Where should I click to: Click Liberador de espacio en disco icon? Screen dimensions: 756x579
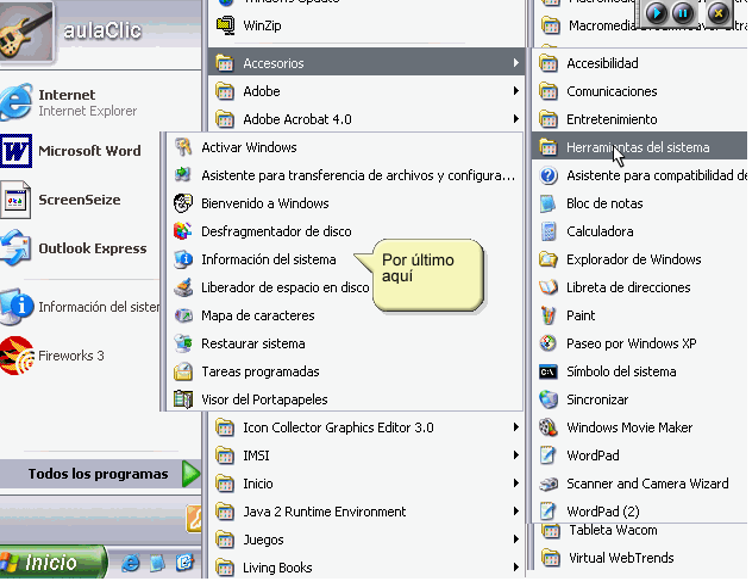coord(183,287)
